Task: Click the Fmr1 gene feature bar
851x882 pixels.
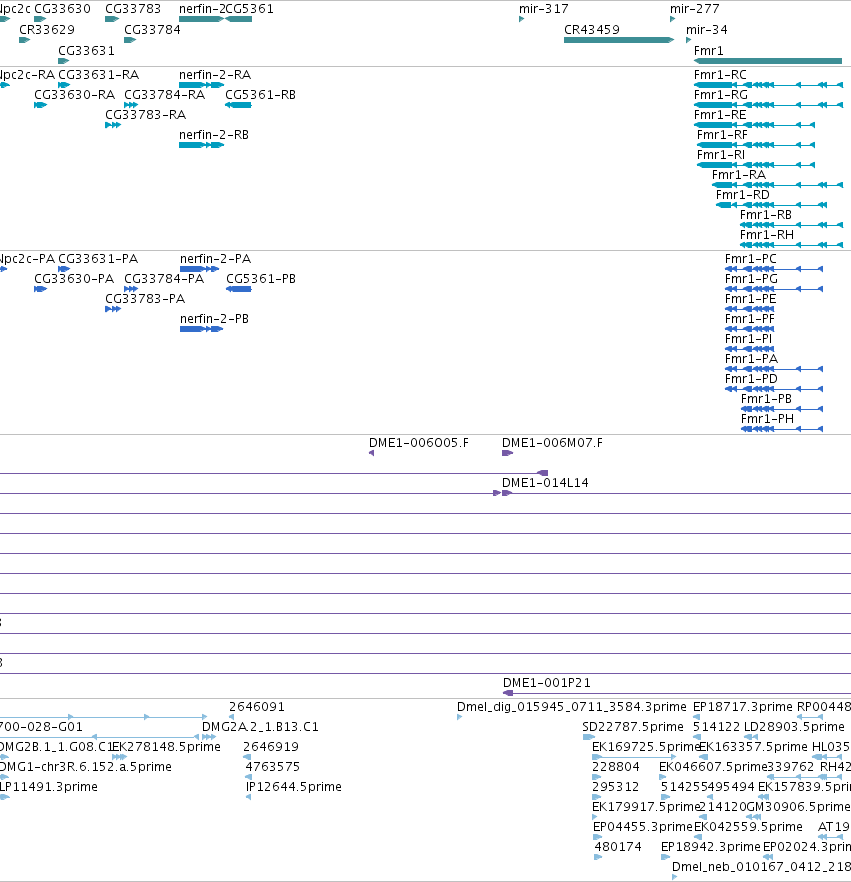Action: click(x=768, y=61)
